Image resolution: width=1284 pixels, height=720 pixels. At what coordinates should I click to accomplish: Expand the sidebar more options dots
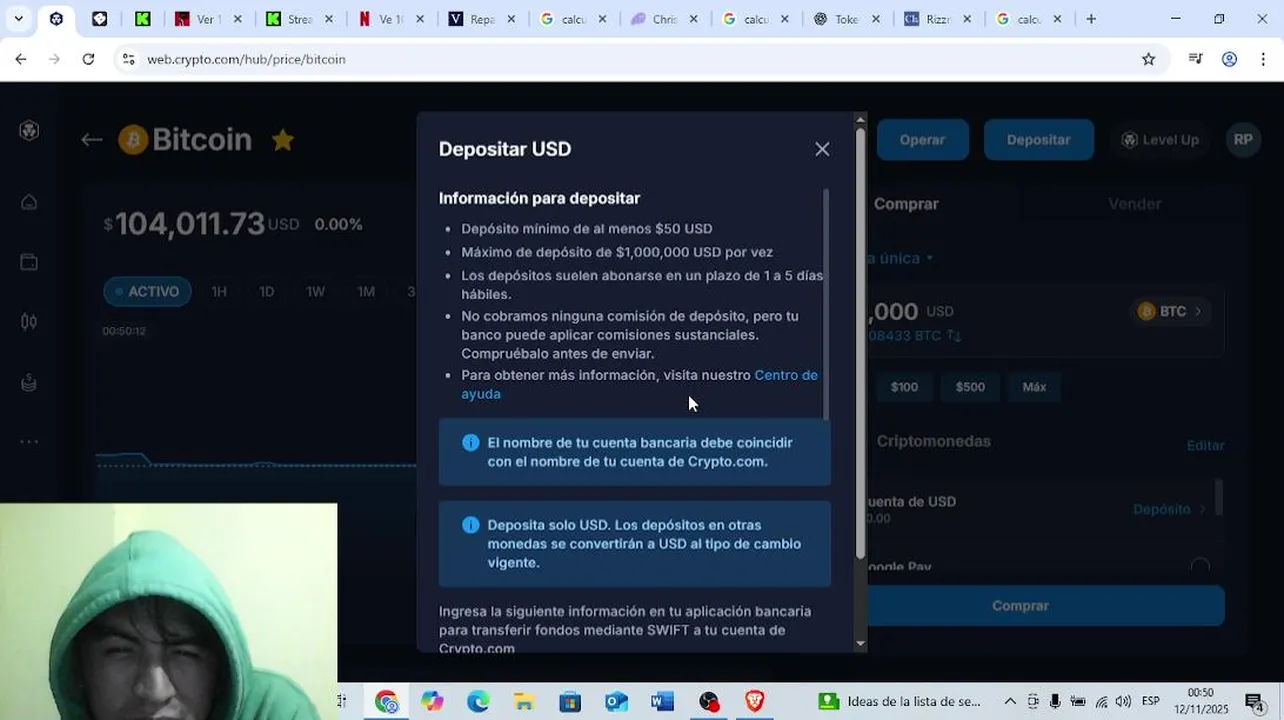[29, 441]
